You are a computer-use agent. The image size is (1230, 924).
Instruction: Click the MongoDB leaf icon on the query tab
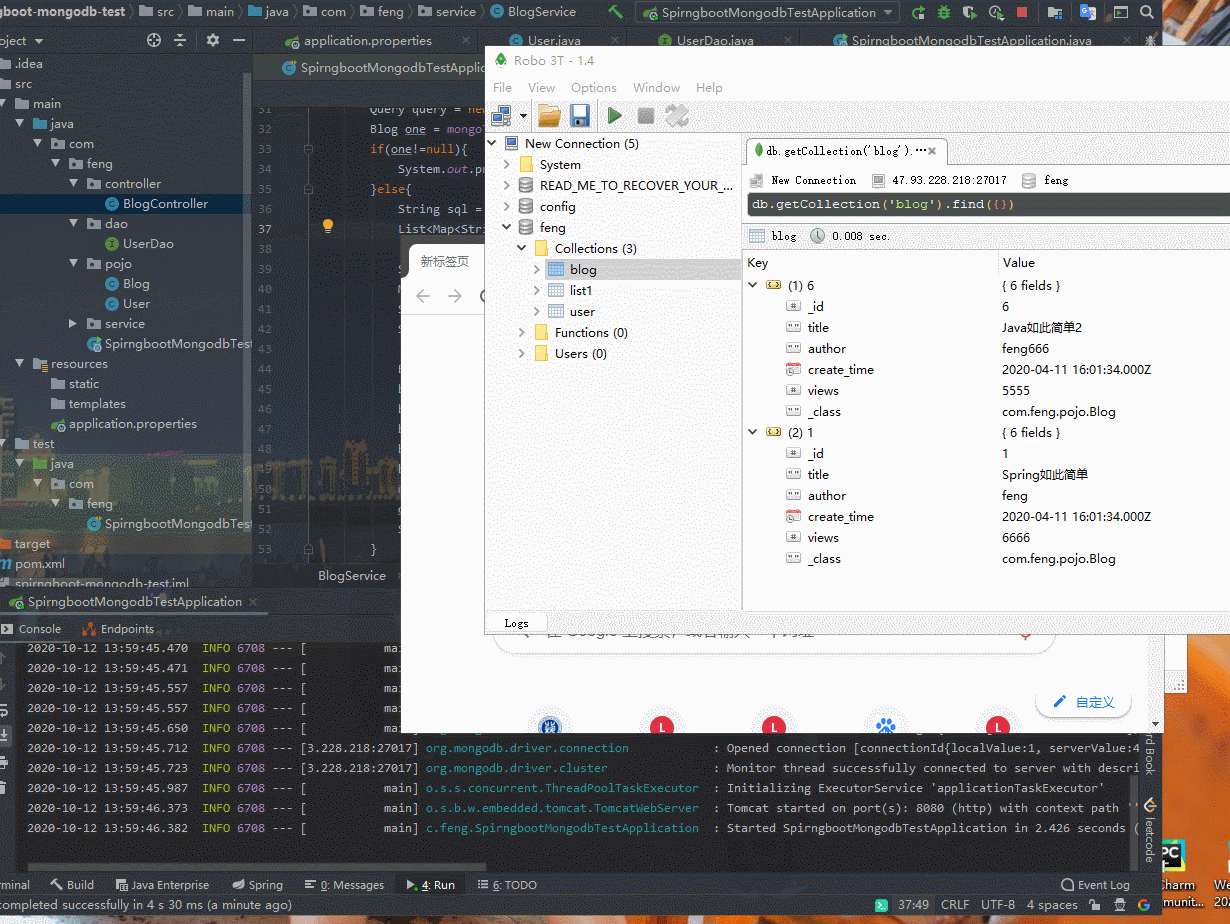pos(758,151)
